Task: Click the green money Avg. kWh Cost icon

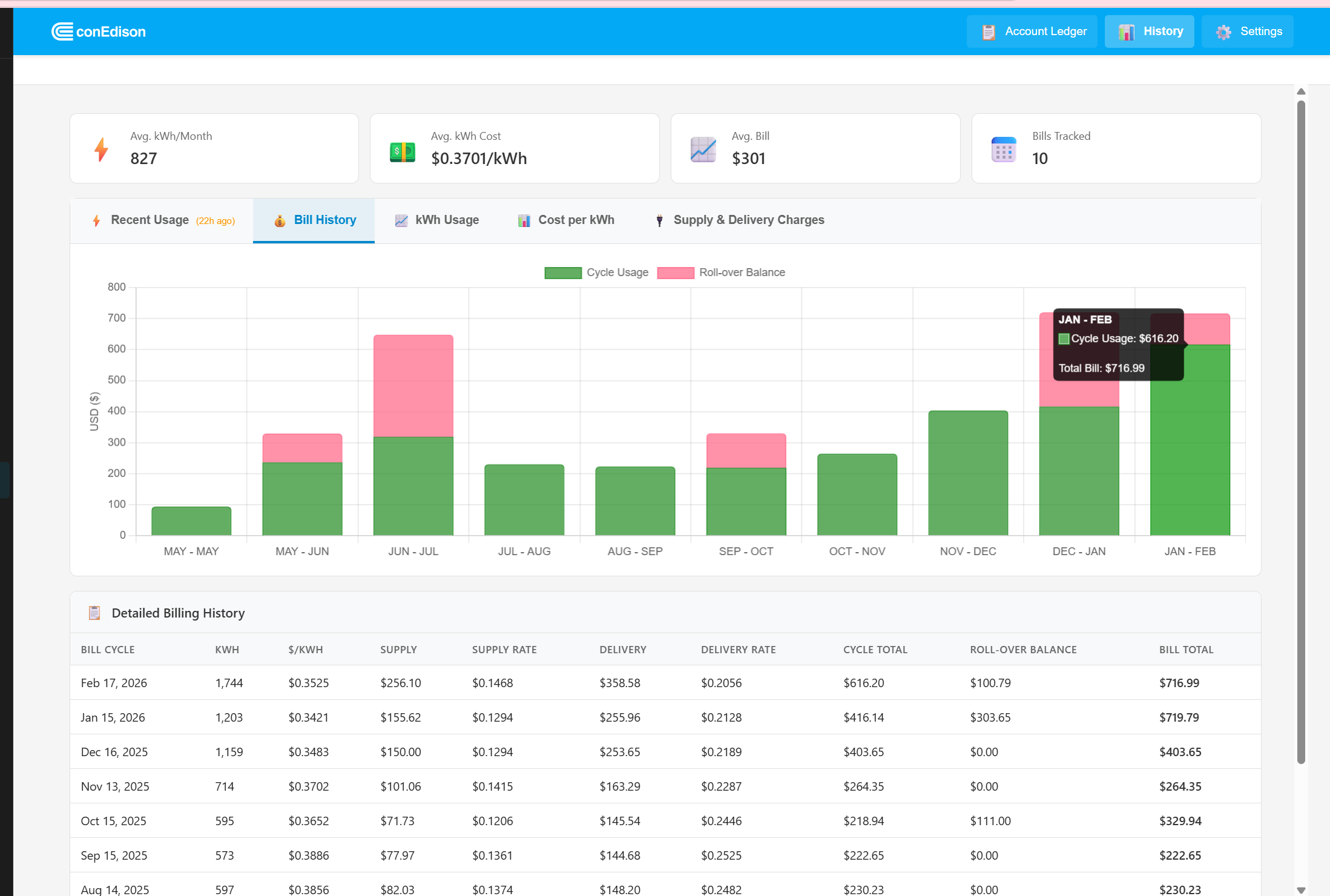Action: (402, 151)
